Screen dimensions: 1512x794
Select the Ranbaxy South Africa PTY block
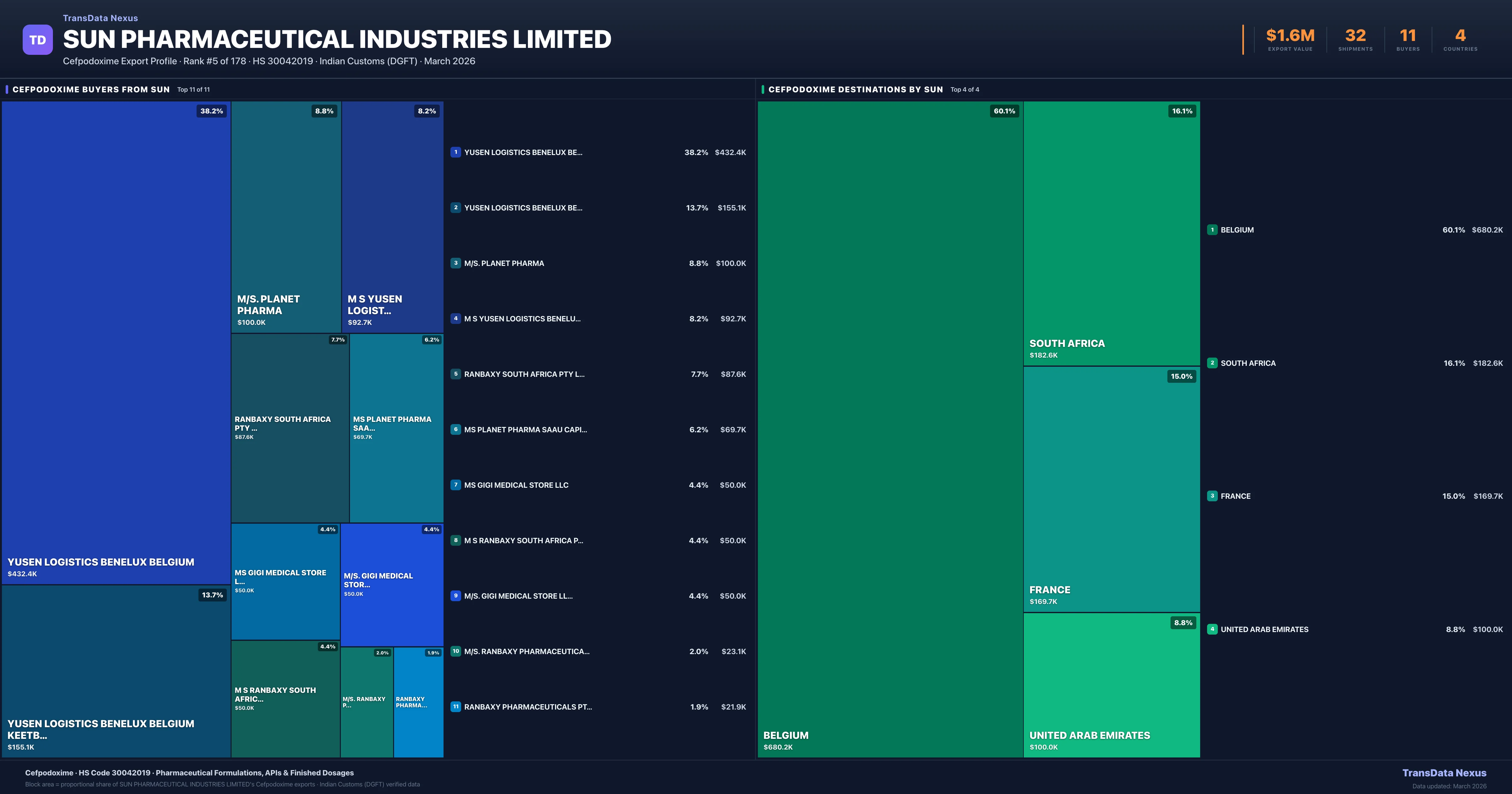pyautogui.click(x=290, y=428)
